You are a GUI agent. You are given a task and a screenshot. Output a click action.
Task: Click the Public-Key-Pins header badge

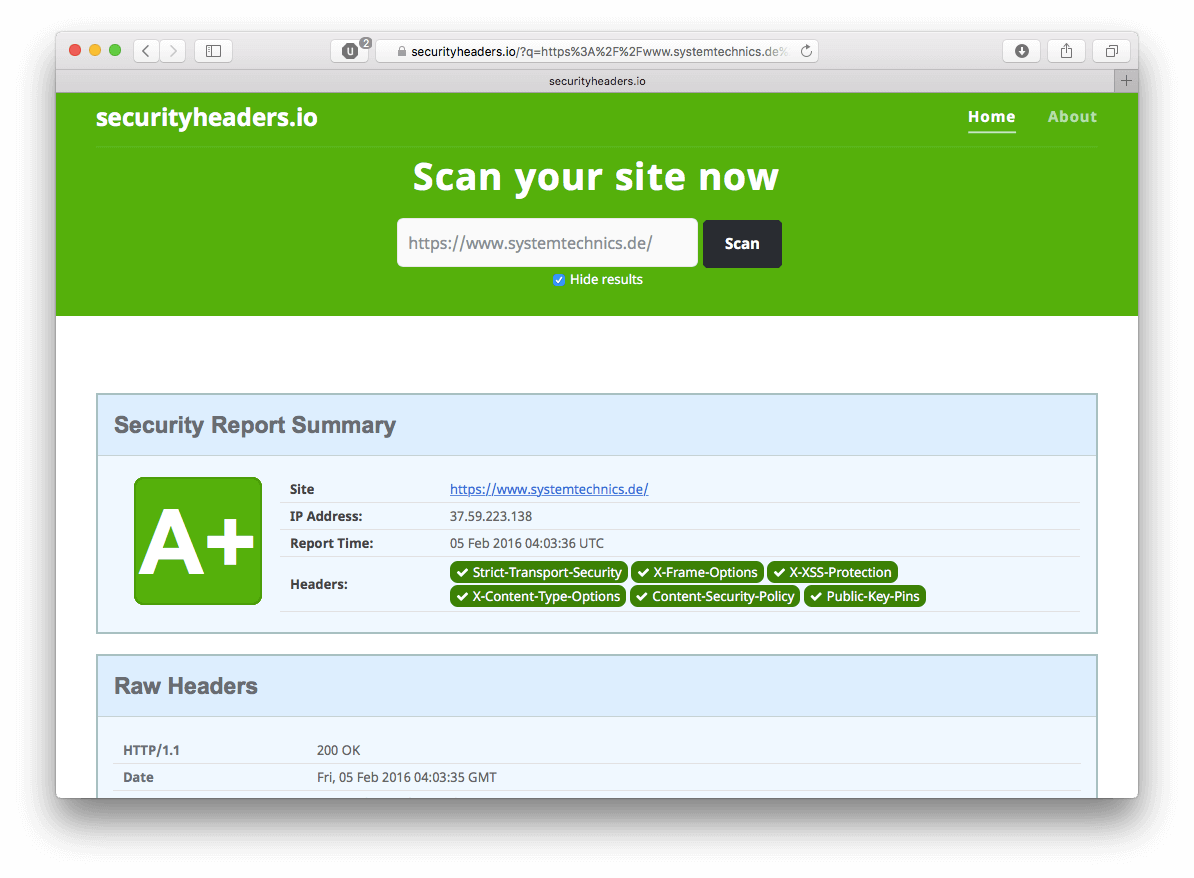(x=865, y=596)
